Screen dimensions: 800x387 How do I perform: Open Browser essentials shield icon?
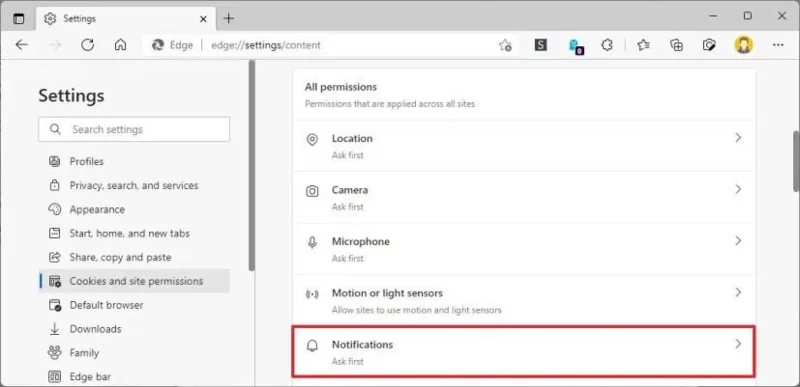(x=709, y=45)
